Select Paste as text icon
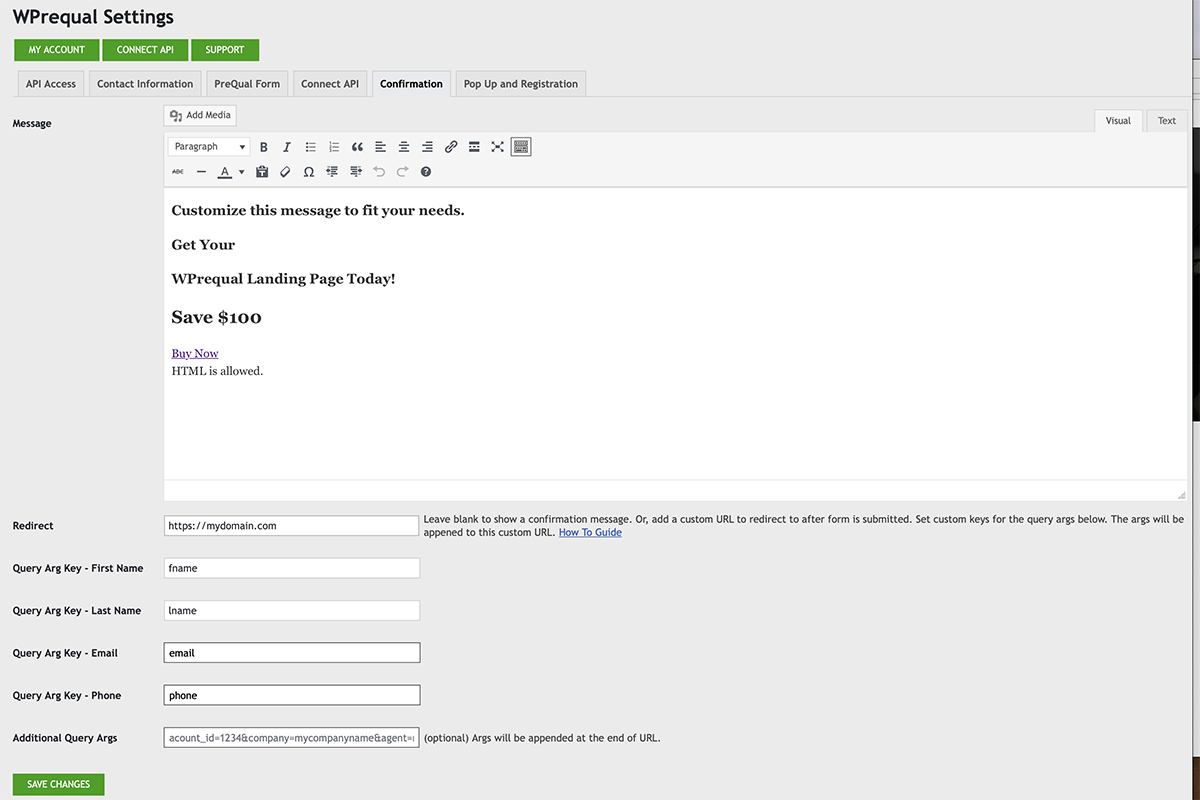Image resolution: width=1200 pixels, height=800 pixels. [x=262, y=172]
